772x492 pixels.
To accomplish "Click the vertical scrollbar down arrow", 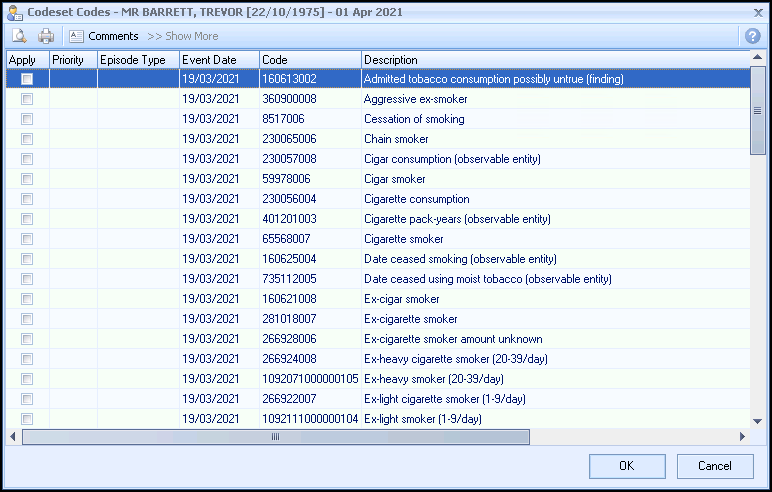I will (x=758, y=421).
